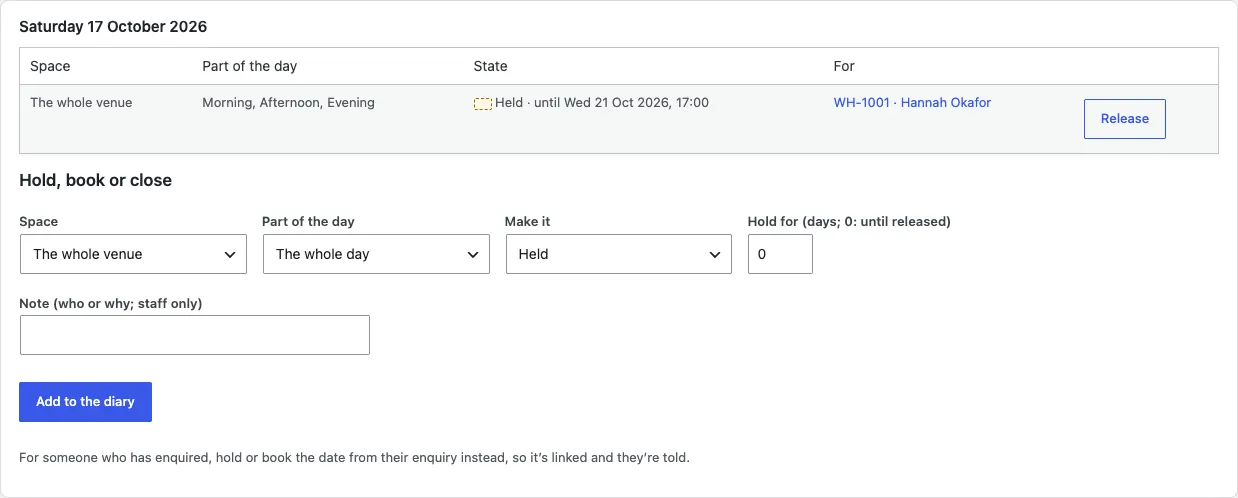Click the State column header
The image size is (1238, 498).
(490, 66)
